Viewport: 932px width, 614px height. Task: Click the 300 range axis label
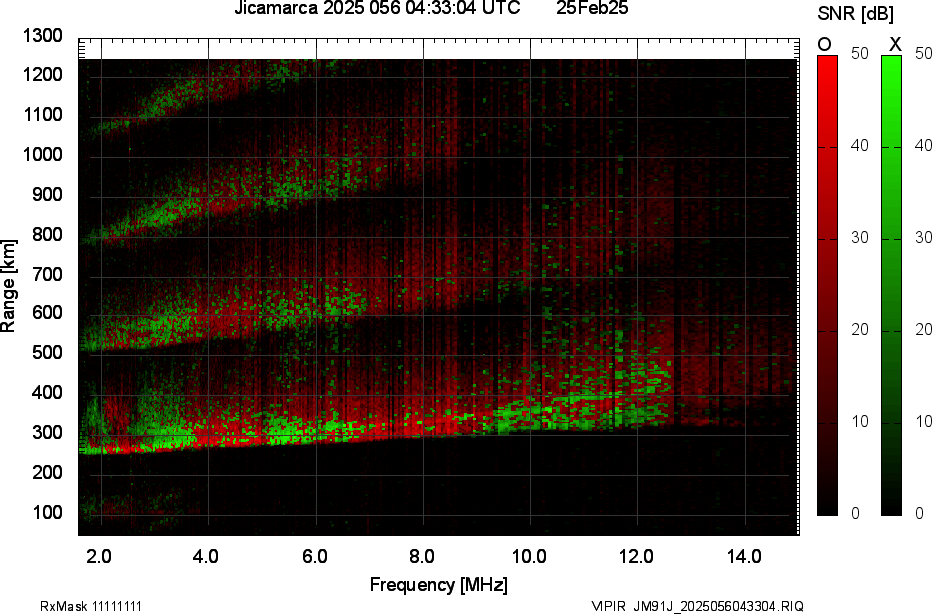pyautogui.click(x=46, y=433)
